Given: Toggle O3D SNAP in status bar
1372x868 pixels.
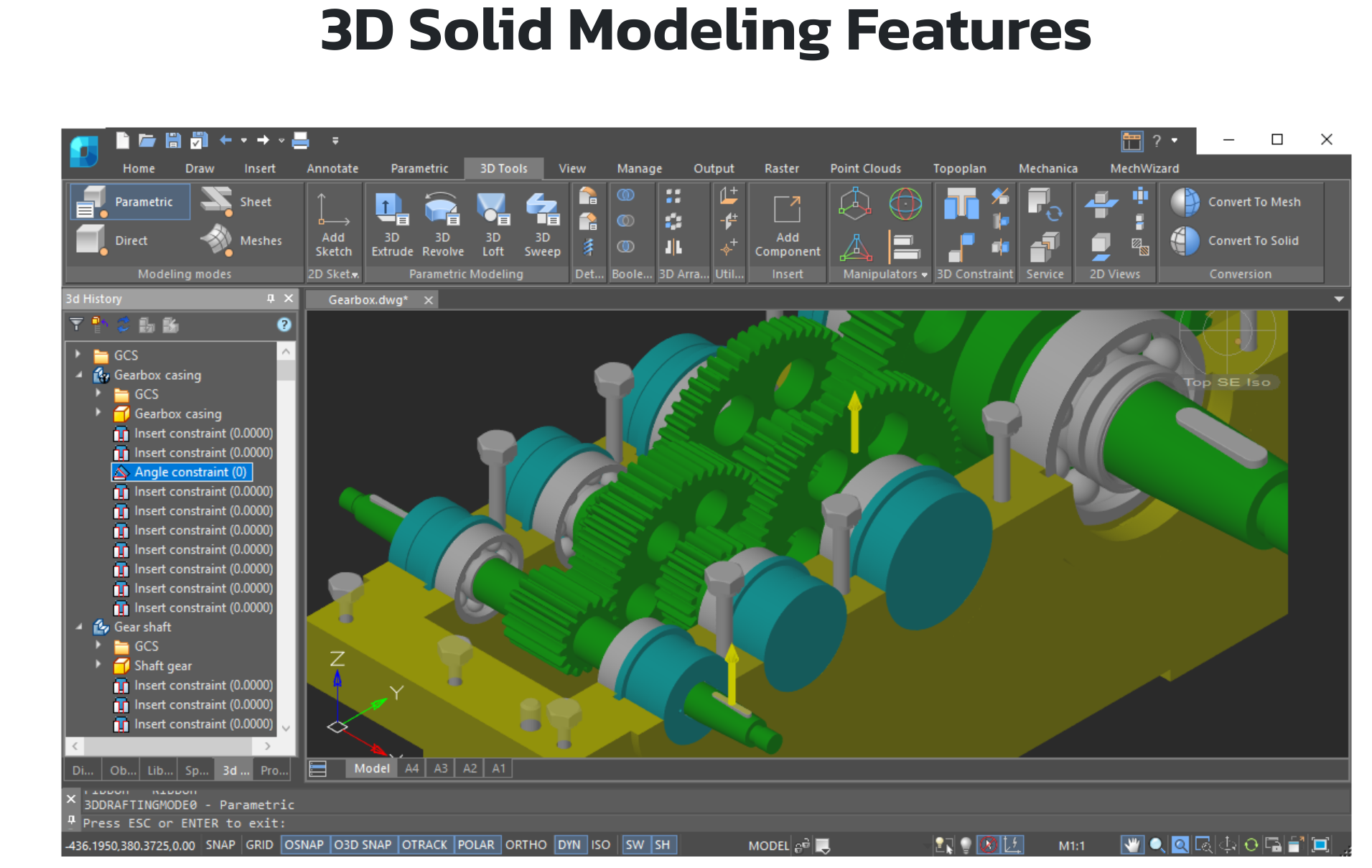Looking at the screenshot, I should (363, 845).
